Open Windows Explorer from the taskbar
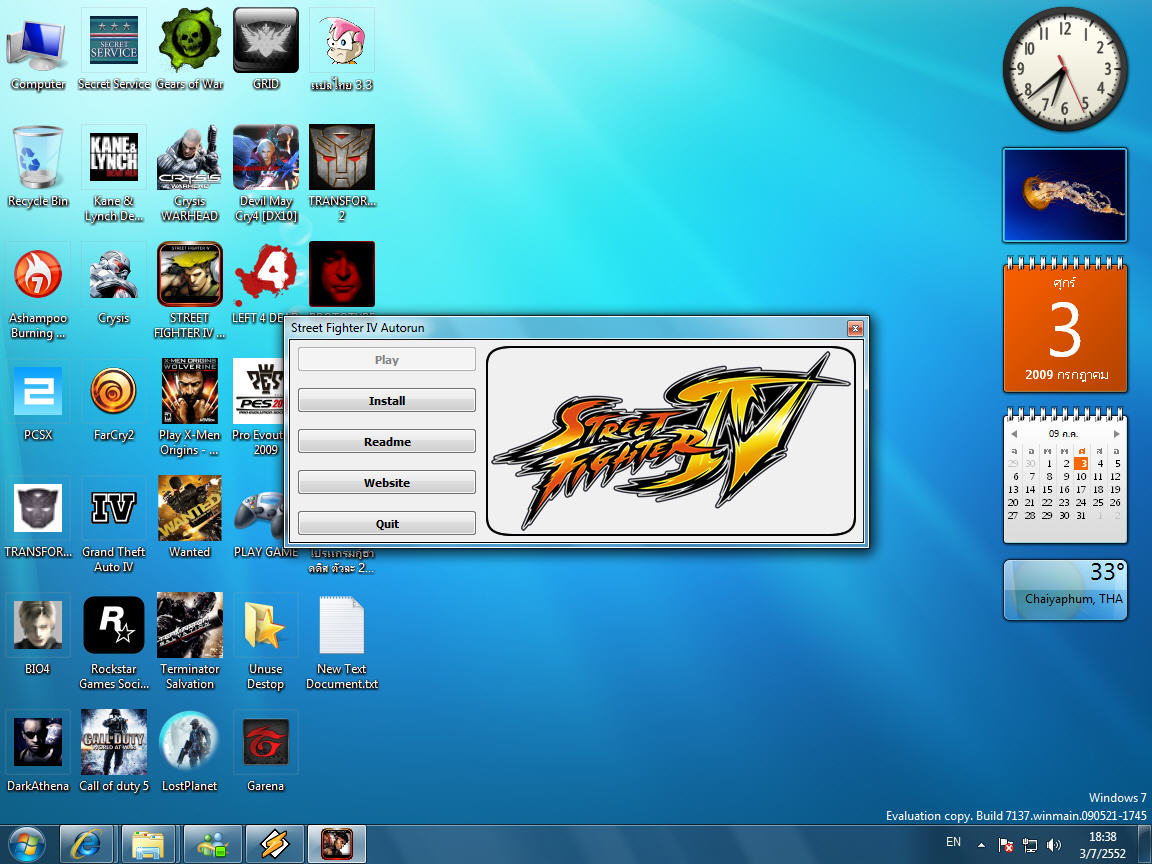The width and height of the screenshot is (1152, 864). 148,844
